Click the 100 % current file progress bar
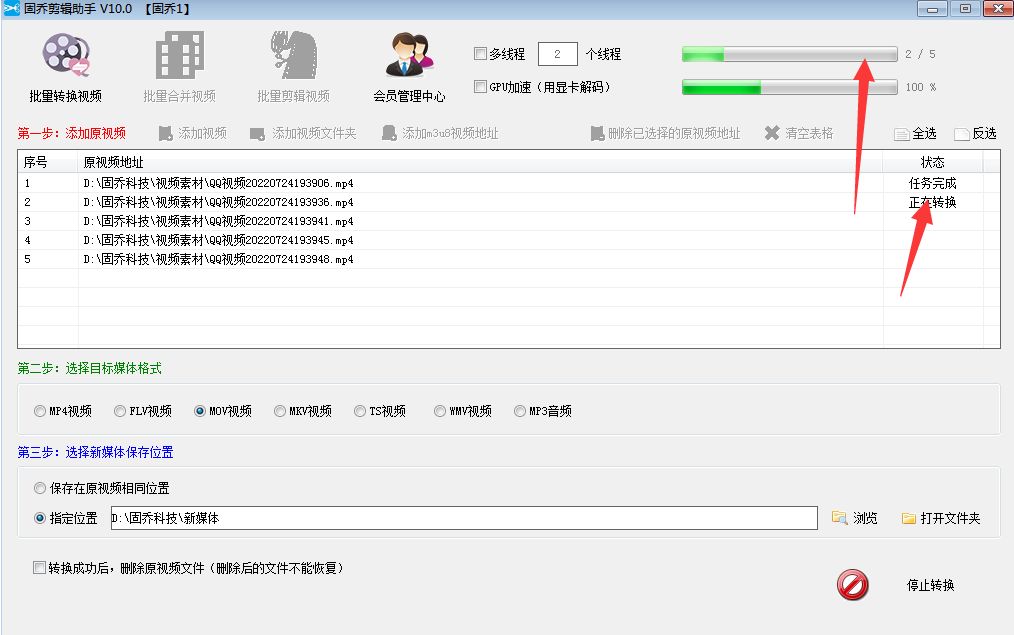The width and height of the screenshot is (1014, 635). click(x=790, y=87)
